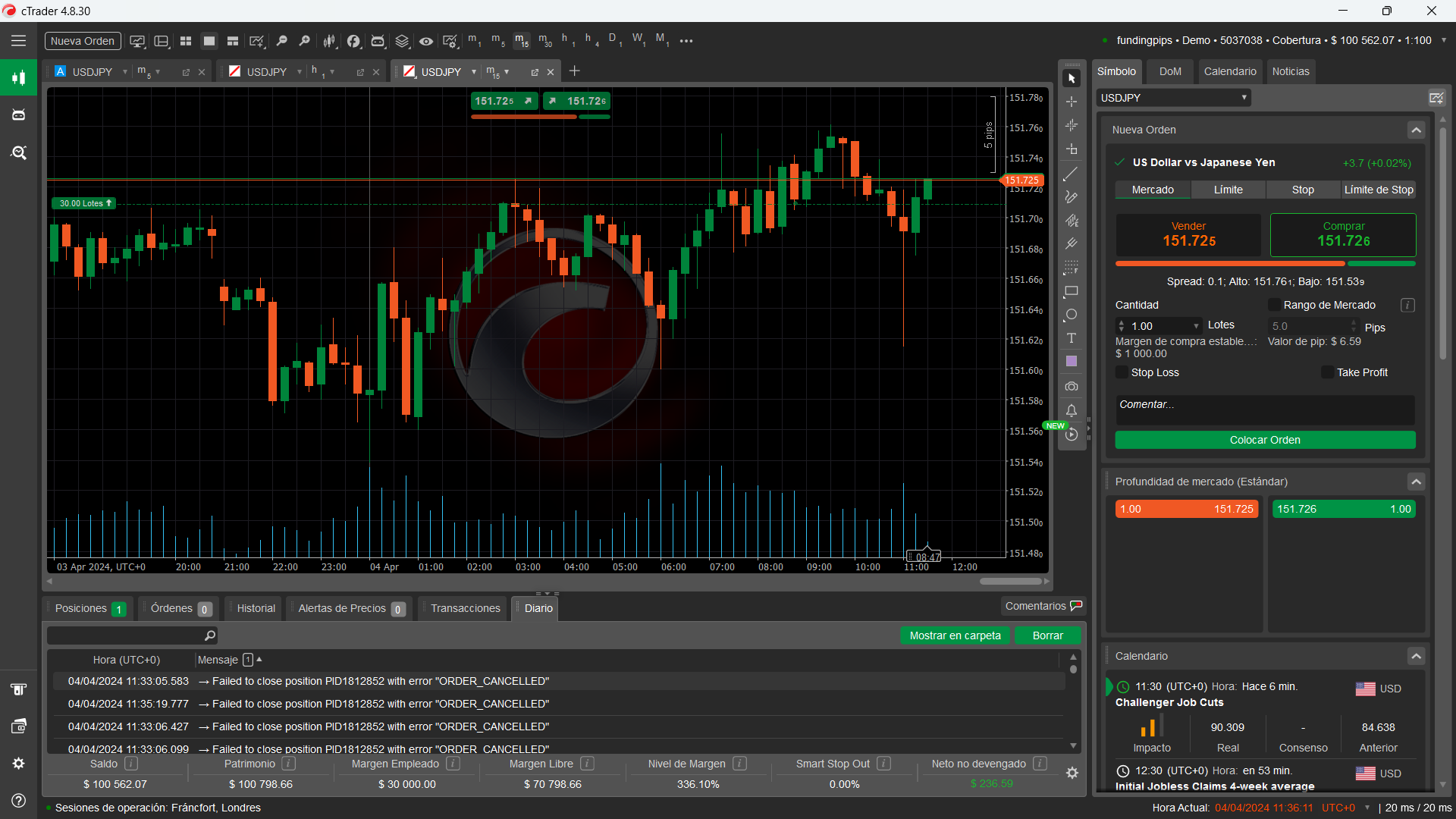The width and height of the screenshot is (1456, 819).
Task: Toggle the m30 timeframe button
Action: tap(545, 41)
